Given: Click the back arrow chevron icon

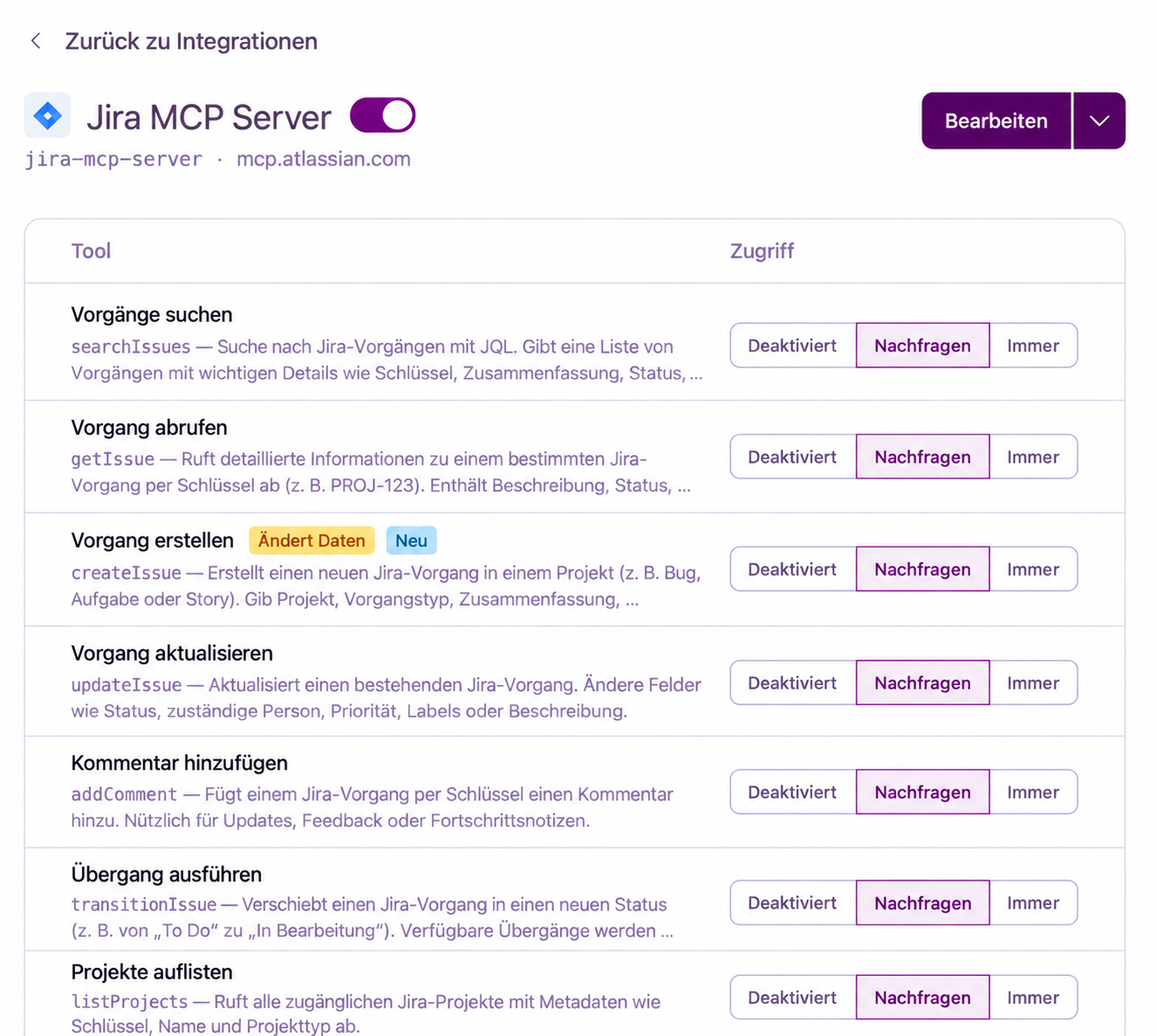Looking at the screenshot, I should [36, 41].
